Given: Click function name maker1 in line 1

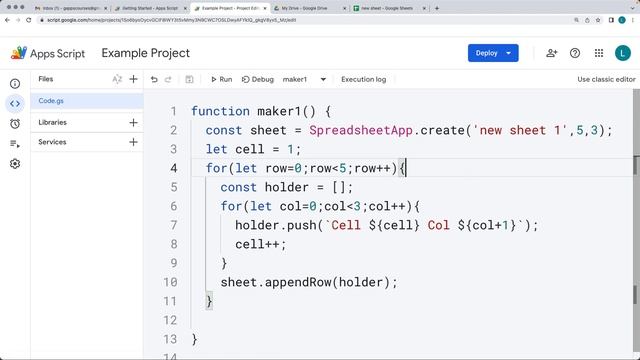Looking at the screenshot, I should (279, 111).
